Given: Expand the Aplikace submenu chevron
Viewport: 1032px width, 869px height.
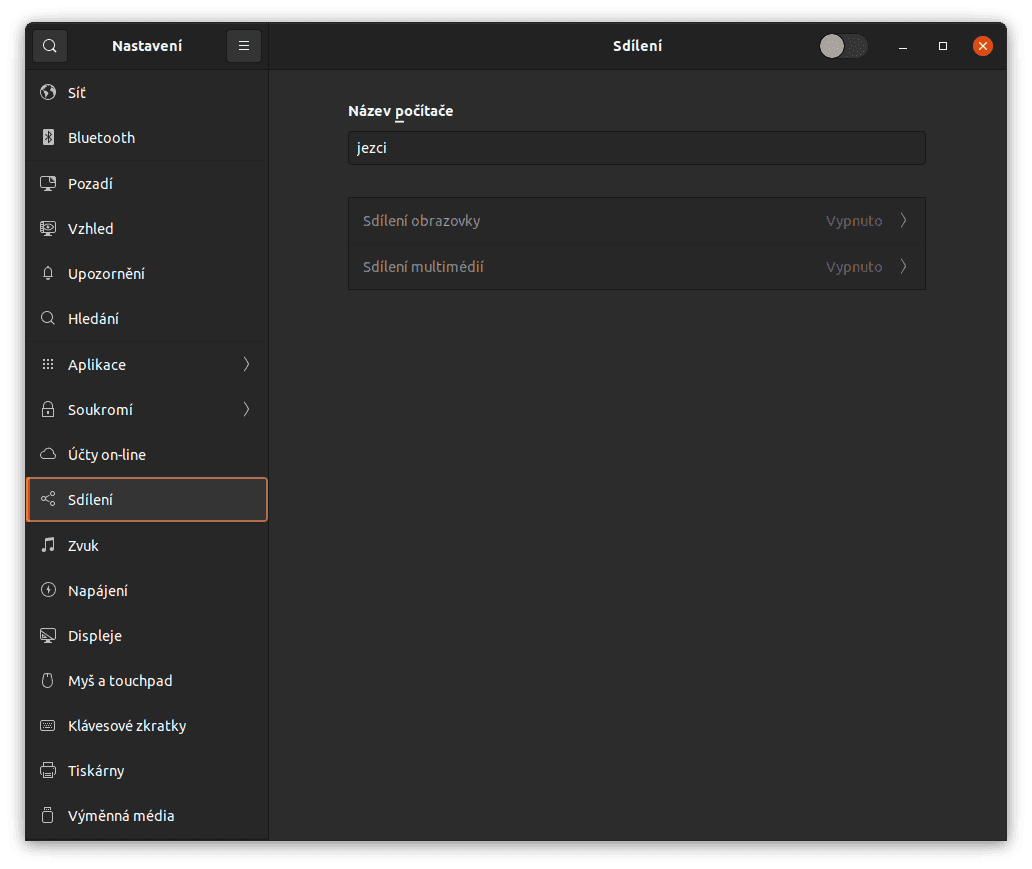Looking at the screenshot, I should coord(246,365).
